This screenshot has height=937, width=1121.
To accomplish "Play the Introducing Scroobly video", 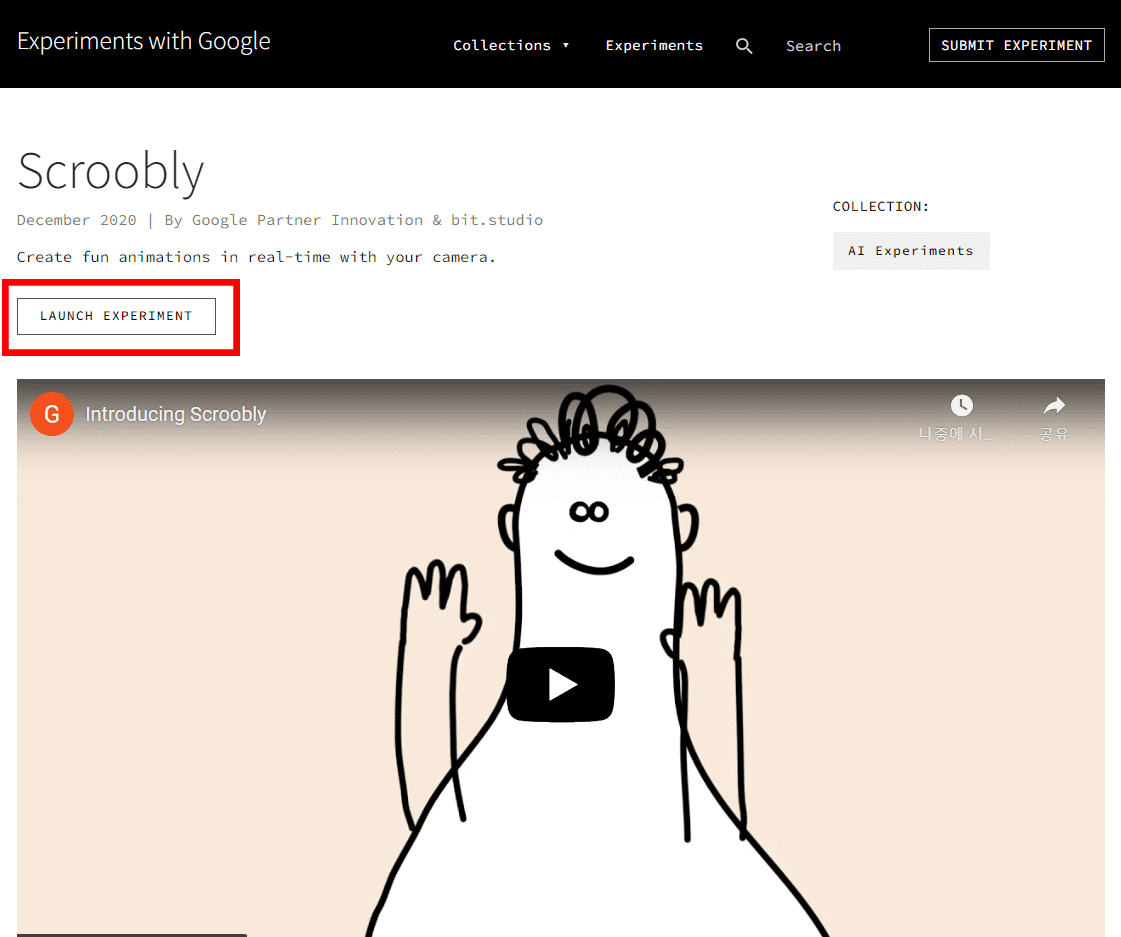I will [x=560, y=684].
